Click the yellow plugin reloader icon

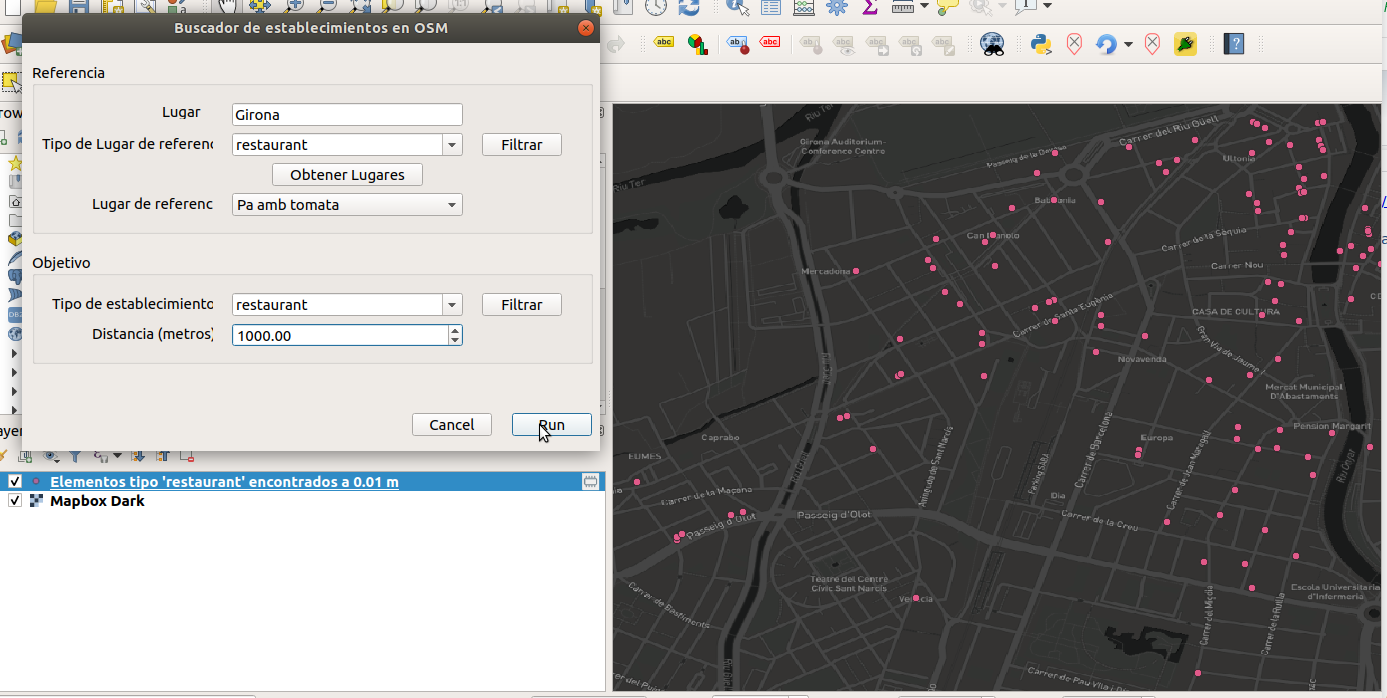click(x=1185, y=44)
